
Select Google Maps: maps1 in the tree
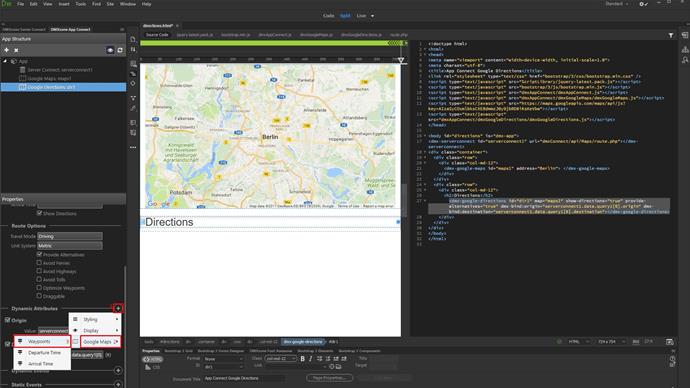pos(49,78)
